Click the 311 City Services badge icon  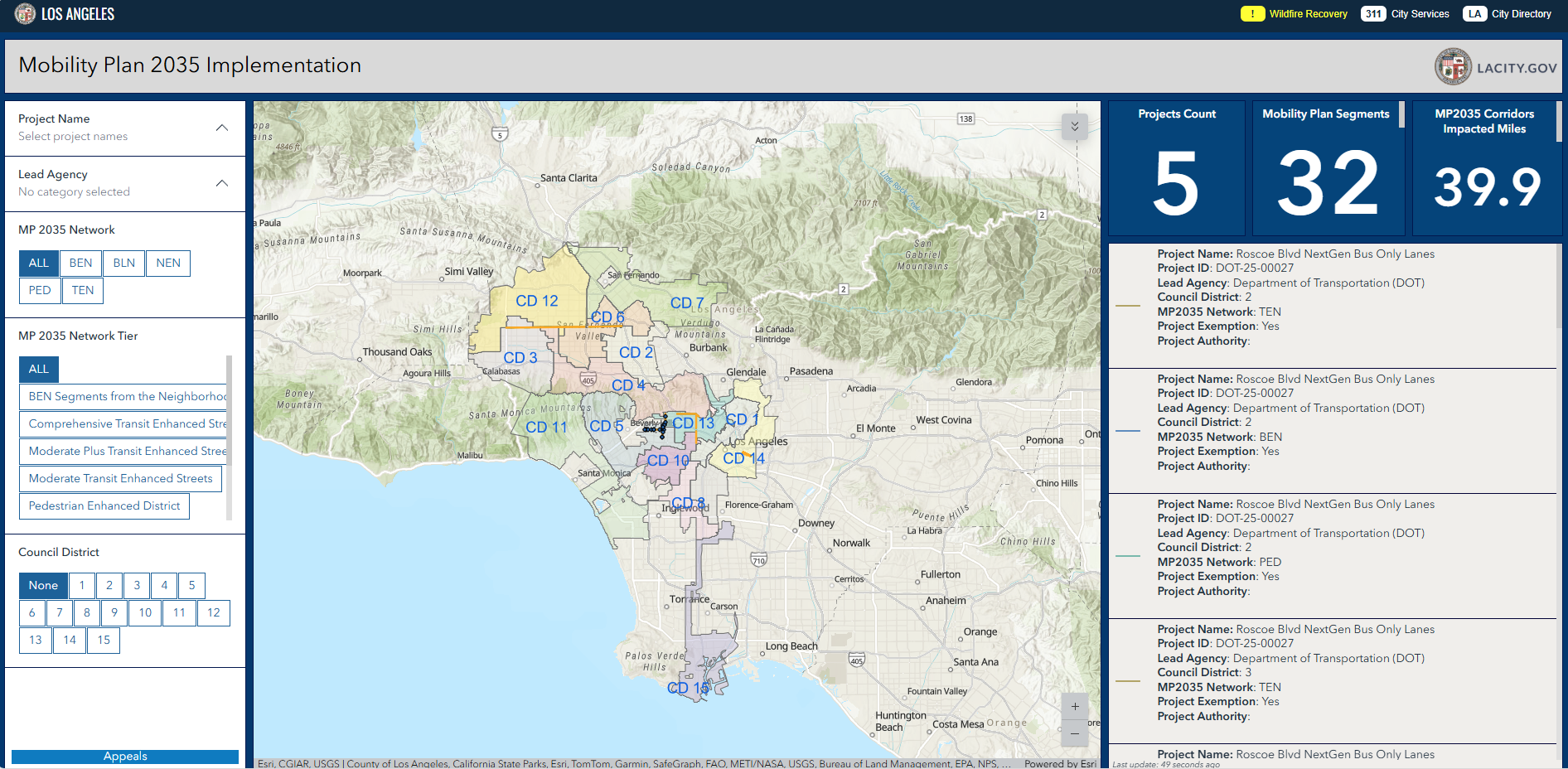1373,14
